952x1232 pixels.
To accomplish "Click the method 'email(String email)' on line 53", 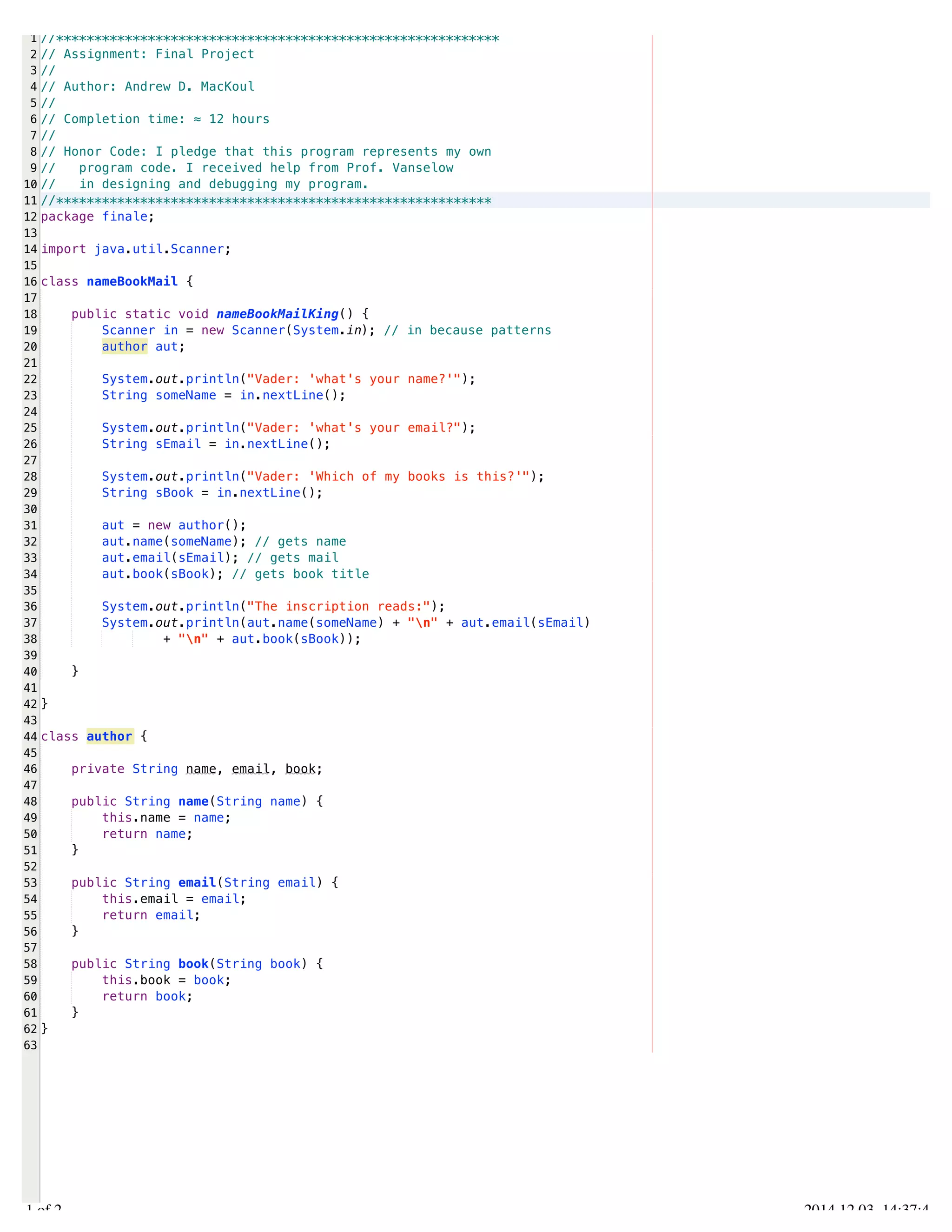I will click(x=251, y=882).
